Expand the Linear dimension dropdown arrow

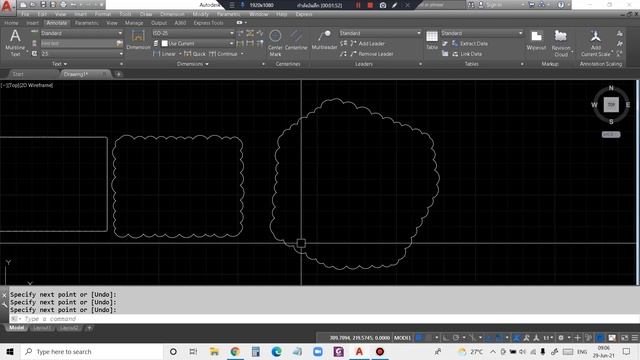pyautogui.click(x=180, y=54)
